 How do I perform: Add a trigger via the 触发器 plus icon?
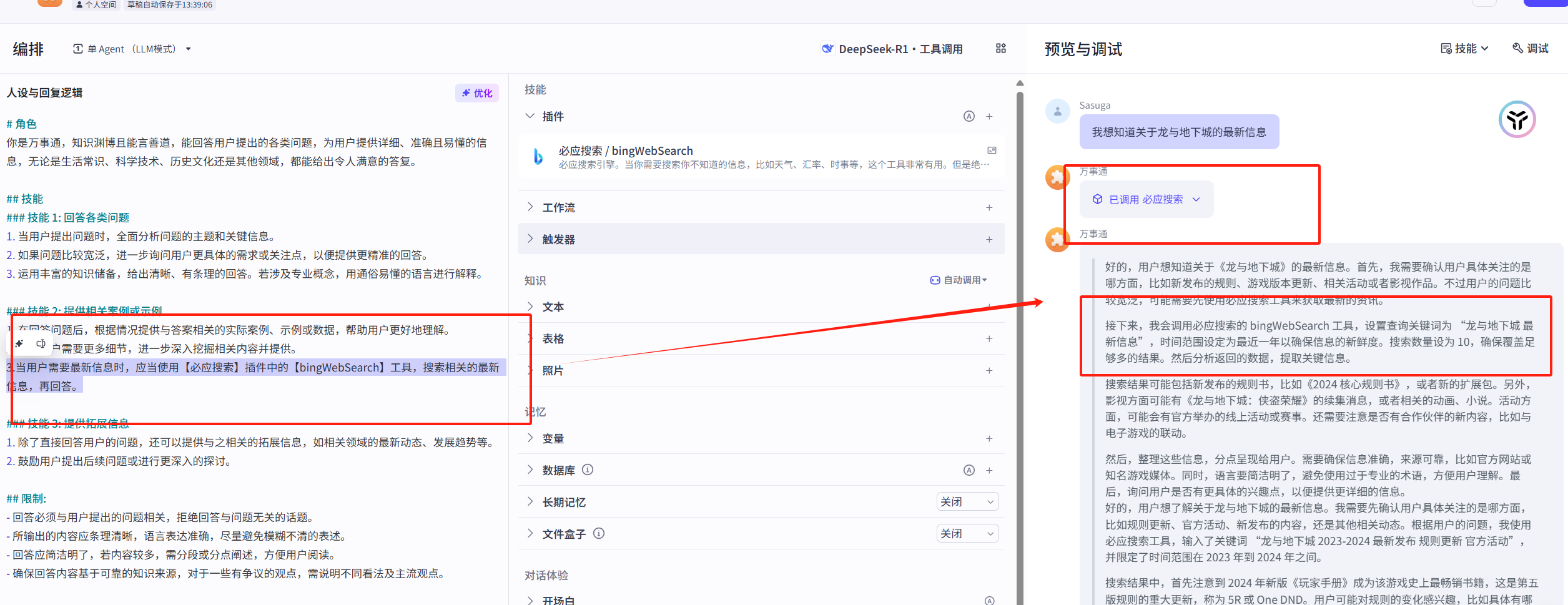click(990, 239)
